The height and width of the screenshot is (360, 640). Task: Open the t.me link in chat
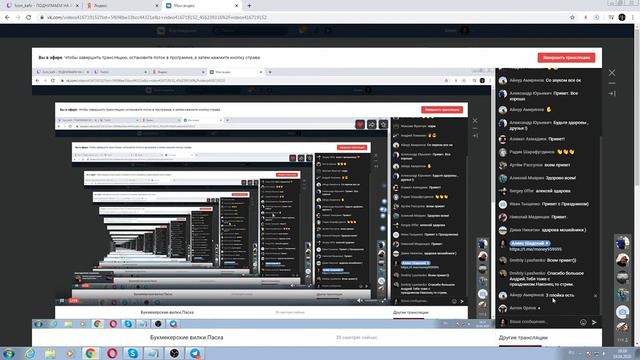tap(535, 249)
